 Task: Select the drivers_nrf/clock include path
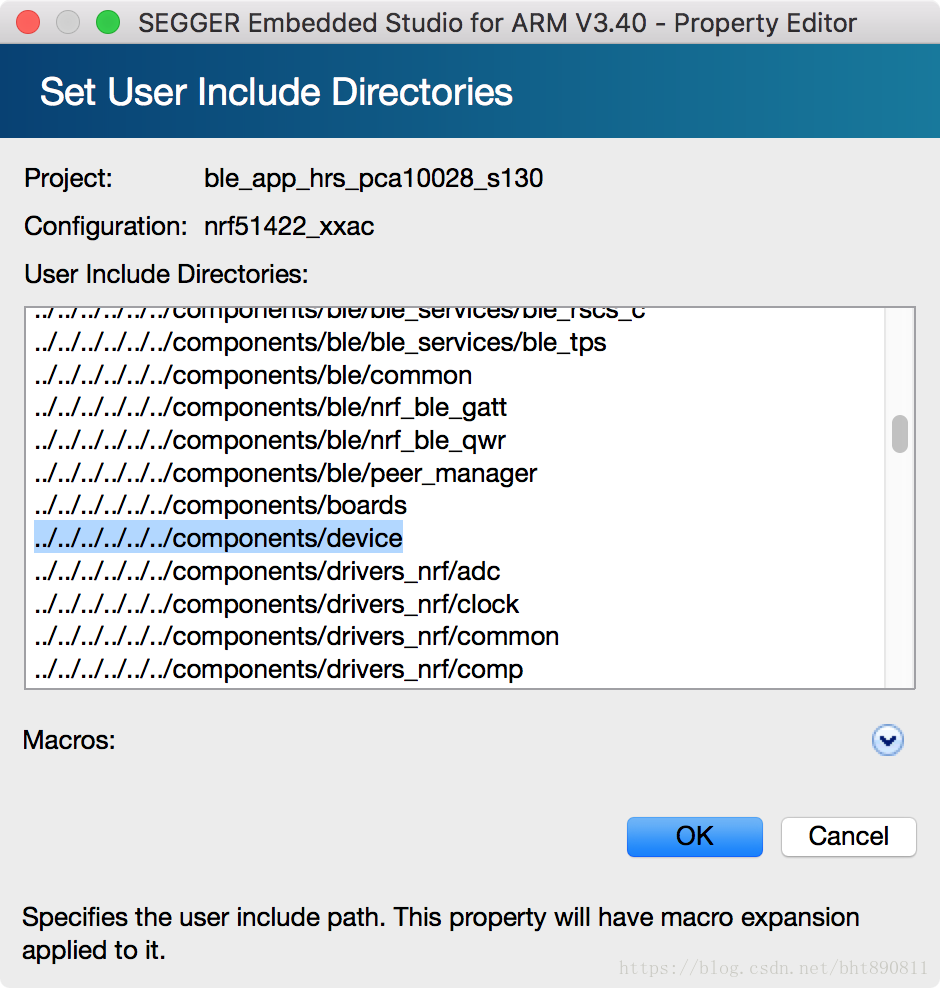[x=277, y=604]
